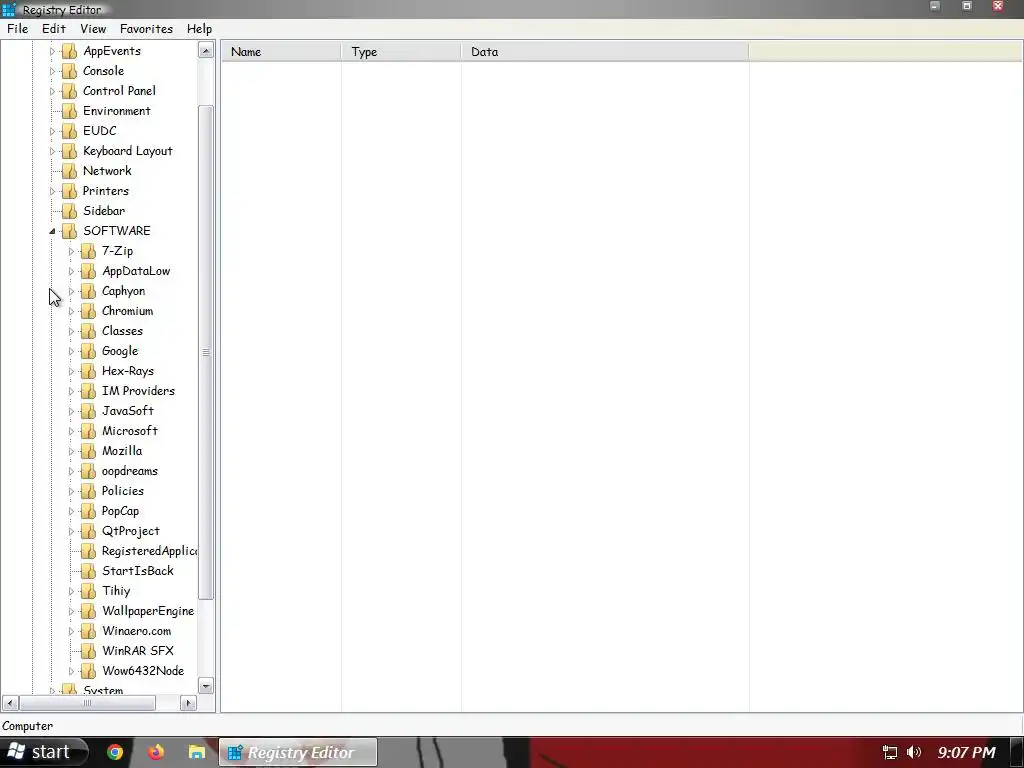Click the Hex-Rays folder icon

click(88, 371)
